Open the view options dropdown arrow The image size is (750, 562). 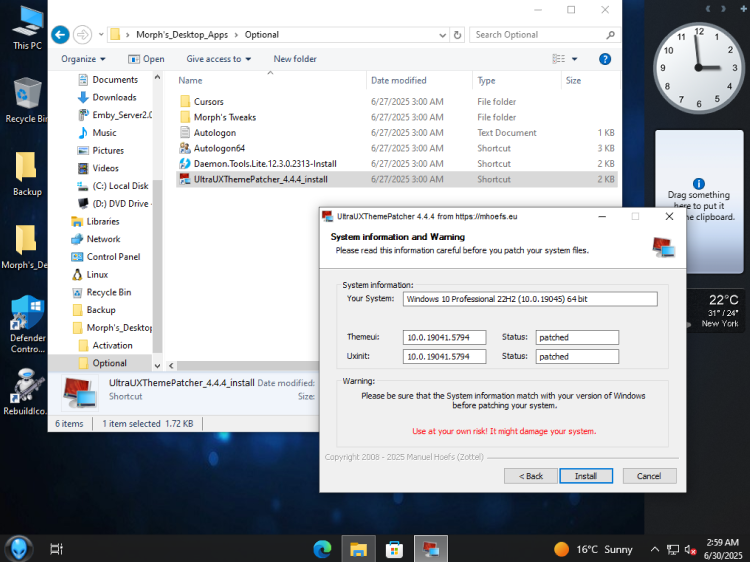pyautogui.click(x=574, y=59)
